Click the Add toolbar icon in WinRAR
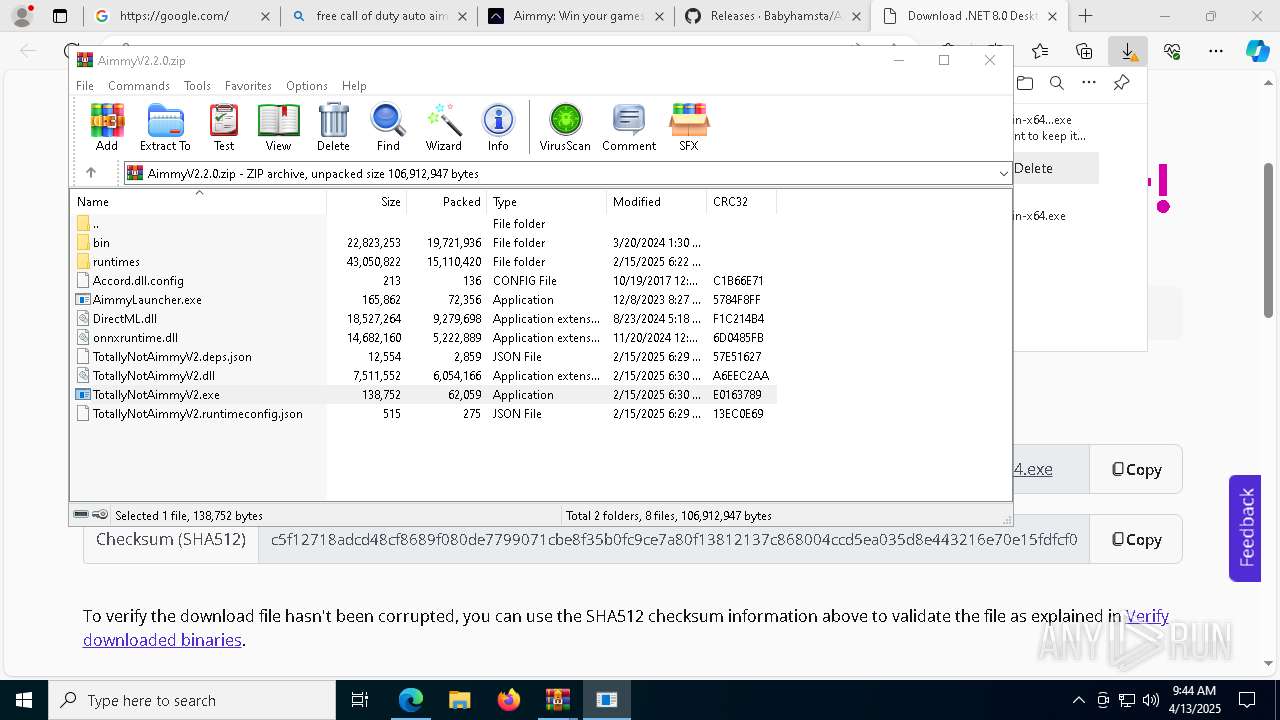The height and width of the screenshot is (720, 1280). [x=107, y=127]
